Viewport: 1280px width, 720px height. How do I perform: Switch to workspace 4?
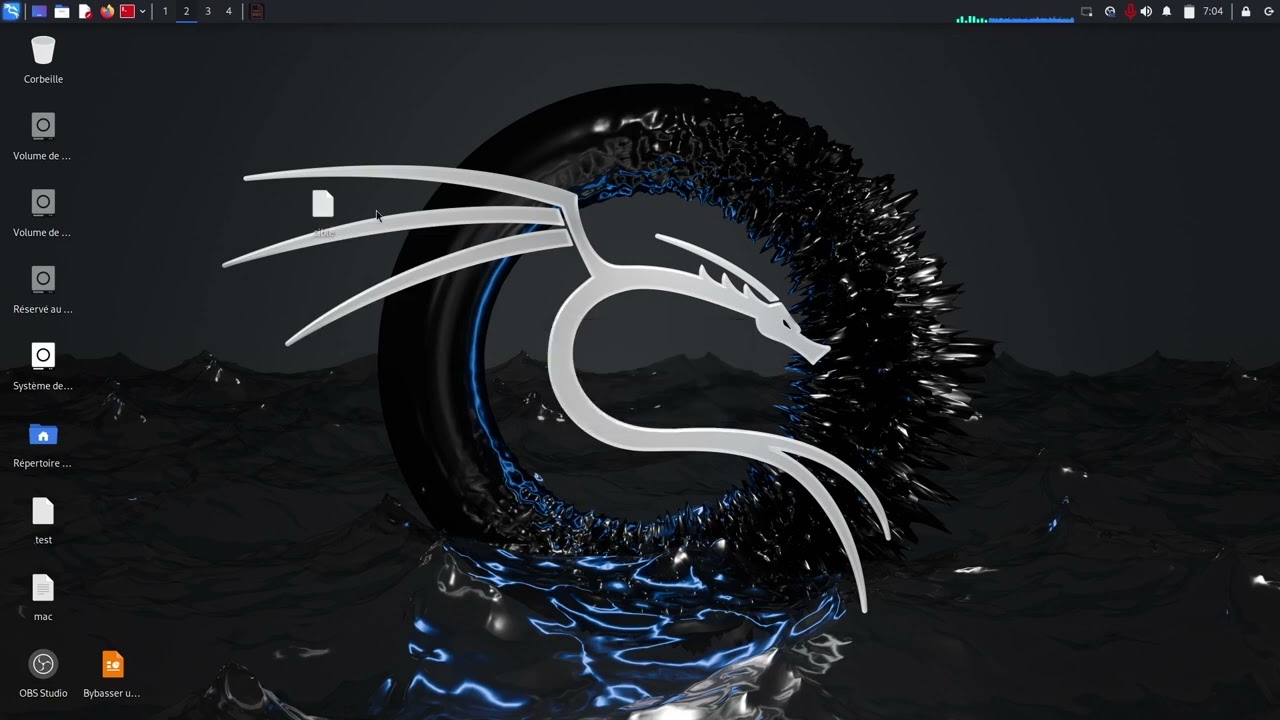pos(229,12)
